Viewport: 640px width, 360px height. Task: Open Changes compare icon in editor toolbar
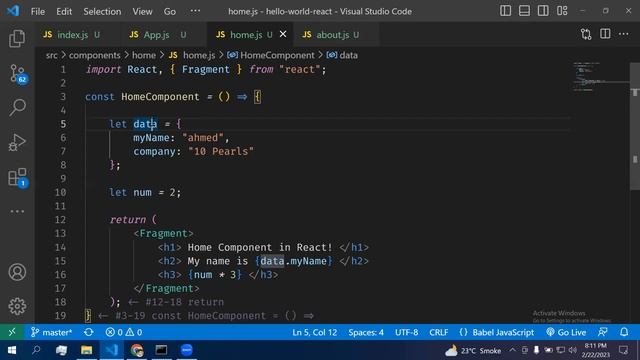pos(586,34)
